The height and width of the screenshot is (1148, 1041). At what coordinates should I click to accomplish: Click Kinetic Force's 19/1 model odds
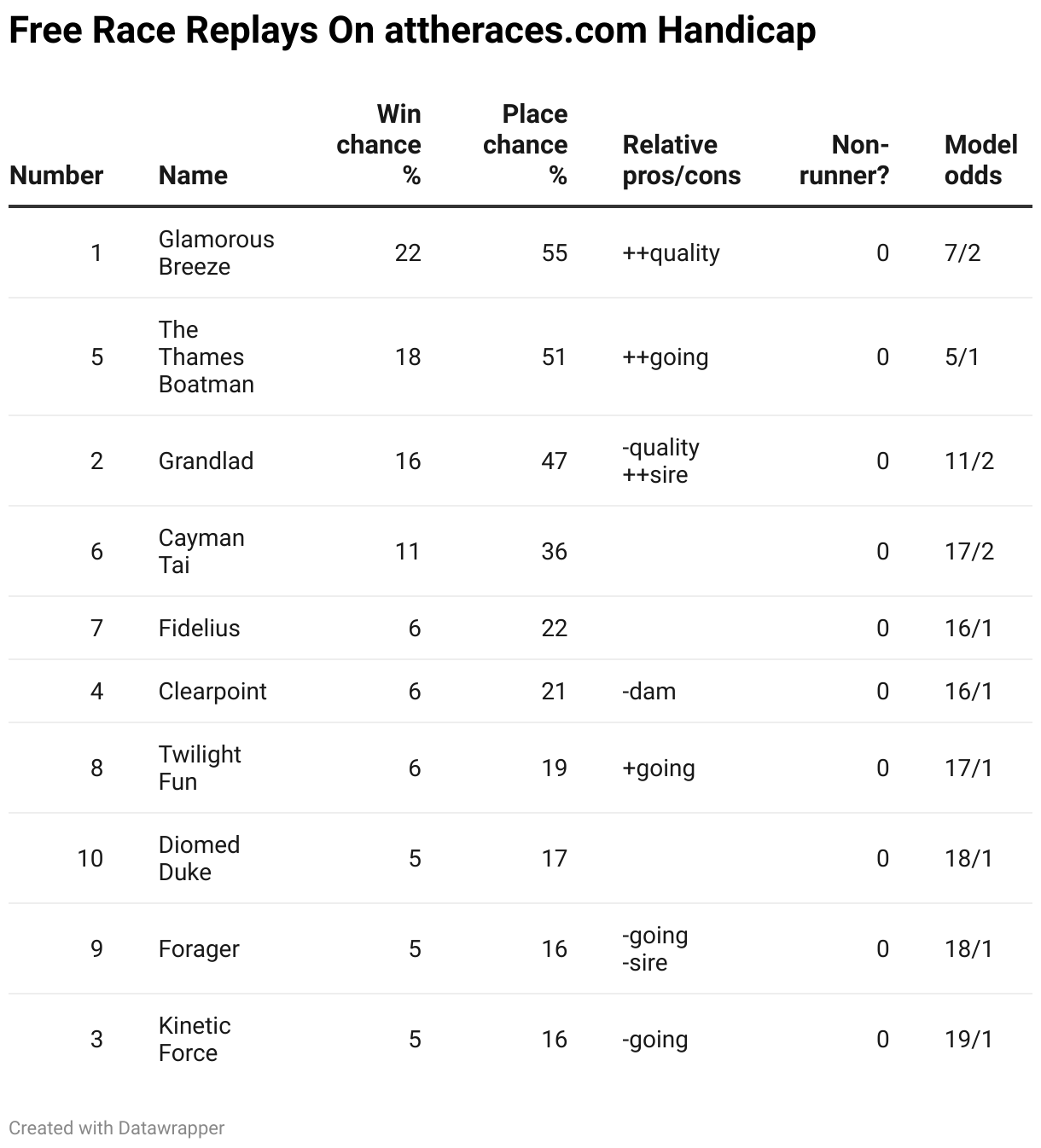[x=968, y=1039]
